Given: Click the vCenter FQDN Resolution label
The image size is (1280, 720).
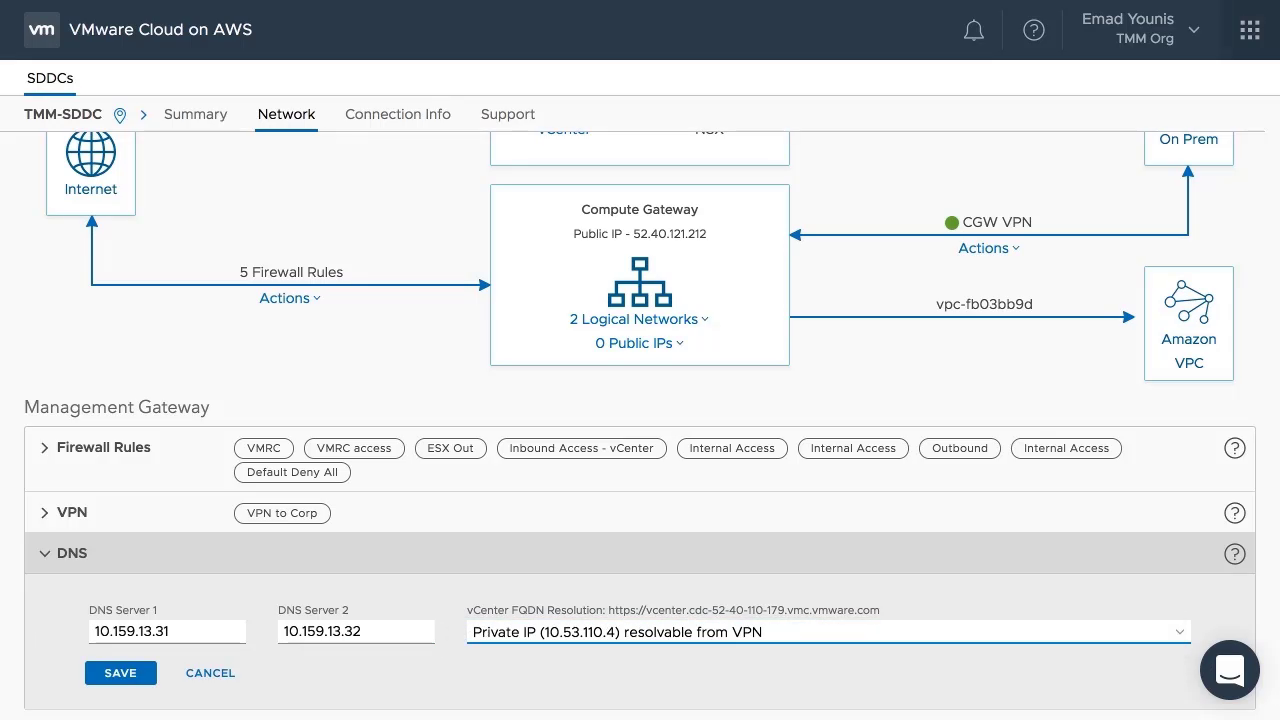Looking at the screenshot, I should [x=673, y=610].
